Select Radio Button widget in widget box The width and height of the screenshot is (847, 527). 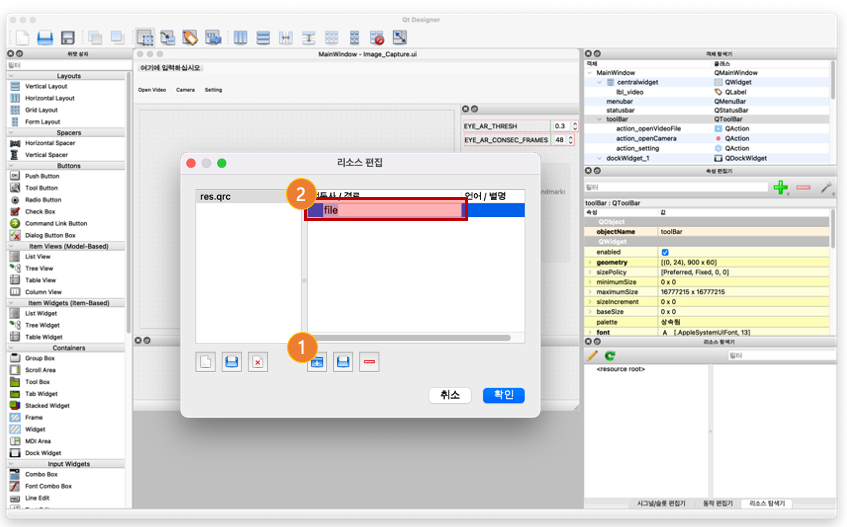pyautogui.click(x=43, y=200)
